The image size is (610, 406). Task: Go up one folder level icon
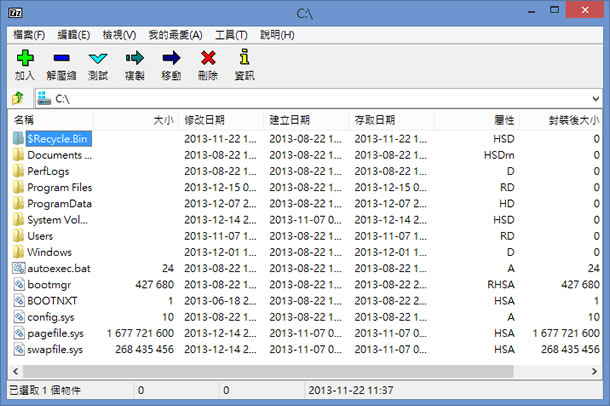pos(18,98)
